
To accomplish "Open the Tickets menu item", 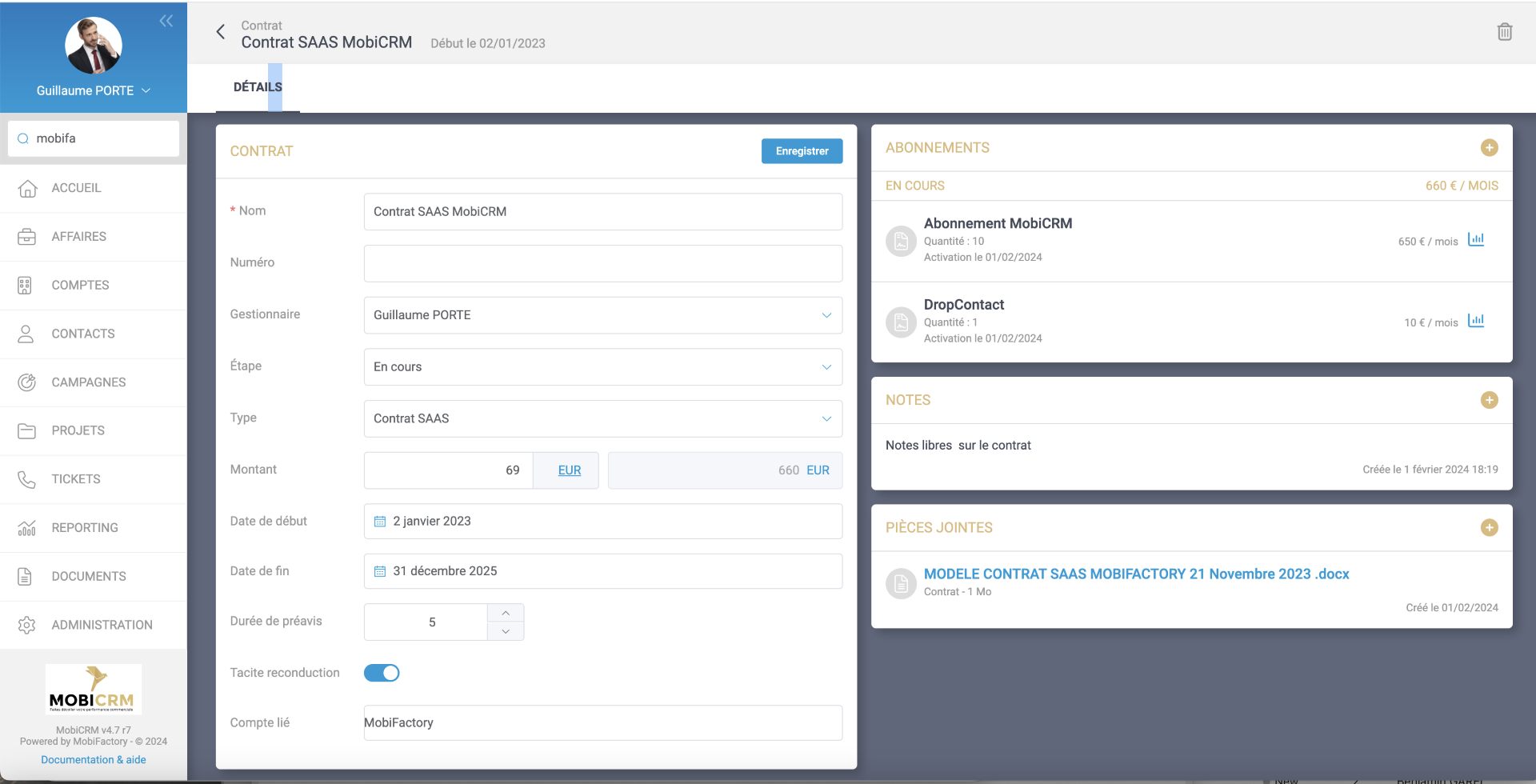I will point(76,479).
